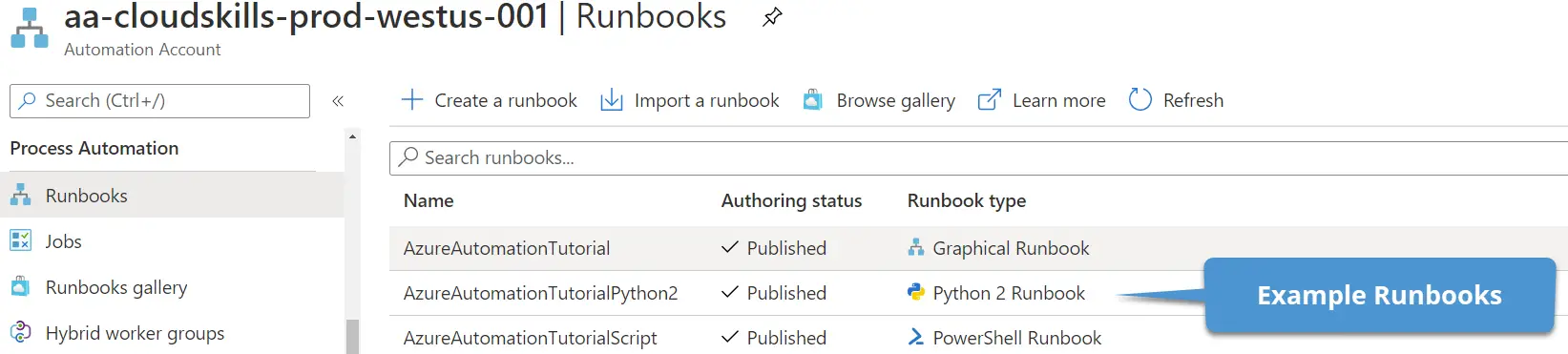Click the Automation Account icon beside the title
Image resolution: width=1568 pixels, height=354 pixels.
coord(29,28)
